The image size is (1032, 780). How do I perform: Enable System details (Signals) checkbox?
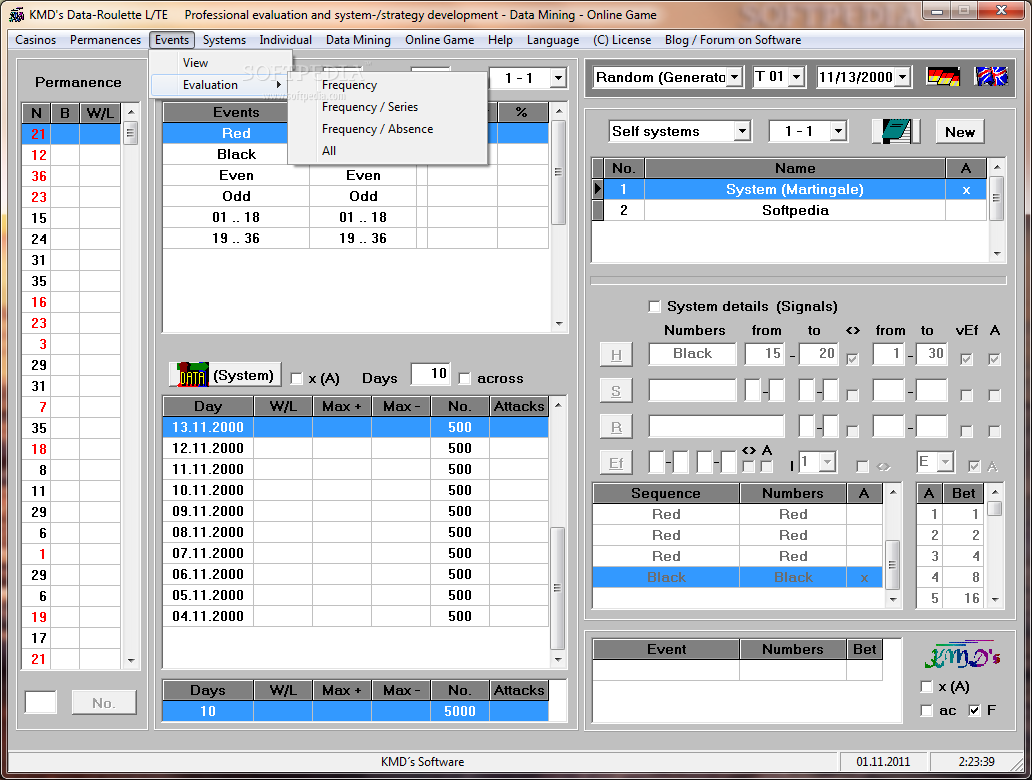coord(654,307)
